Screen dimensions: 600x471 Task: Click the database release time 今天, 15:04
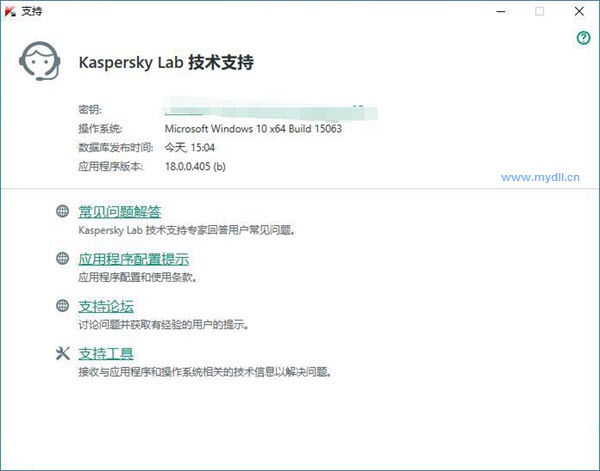[x=189, y=148]
